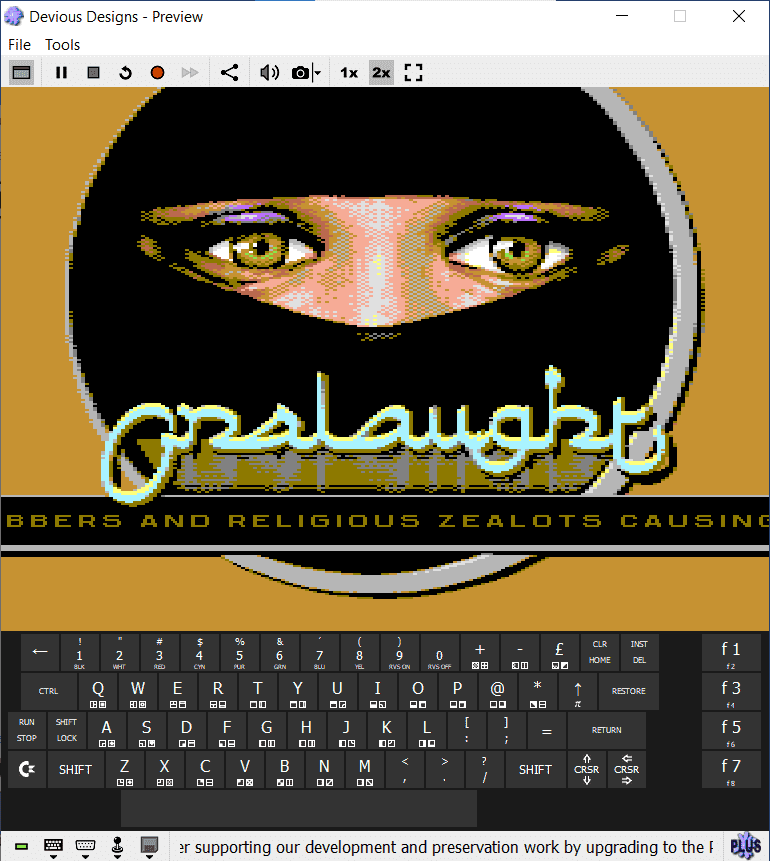
Task: Pause the emulation
Action: coord(62,72)
